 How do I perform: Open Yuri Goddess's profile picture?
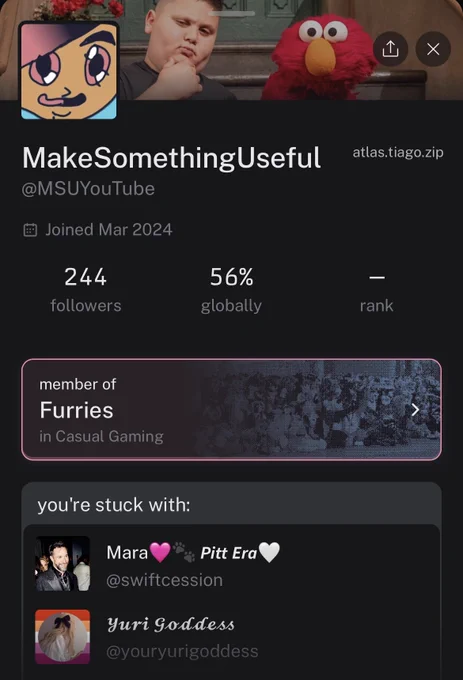click(x=62, y=637)
